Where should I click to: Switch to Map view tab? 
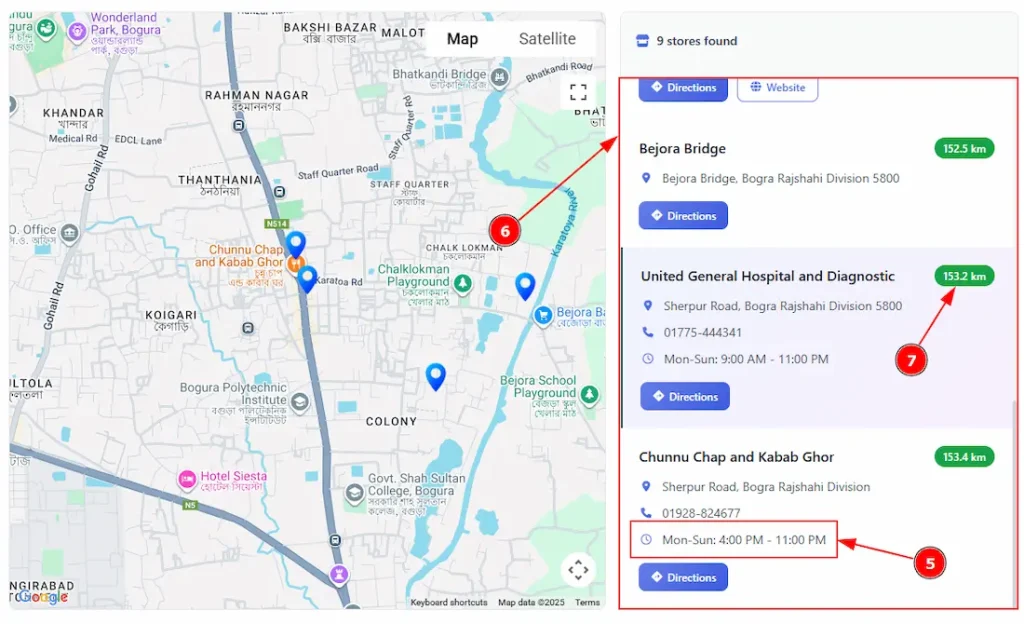click(x=462, y=39)
